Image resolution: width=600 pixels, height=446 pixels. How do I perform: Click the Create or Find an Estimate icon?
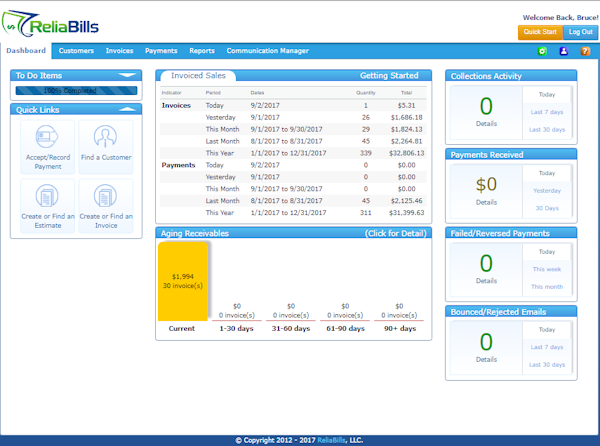tap(47, 196)
